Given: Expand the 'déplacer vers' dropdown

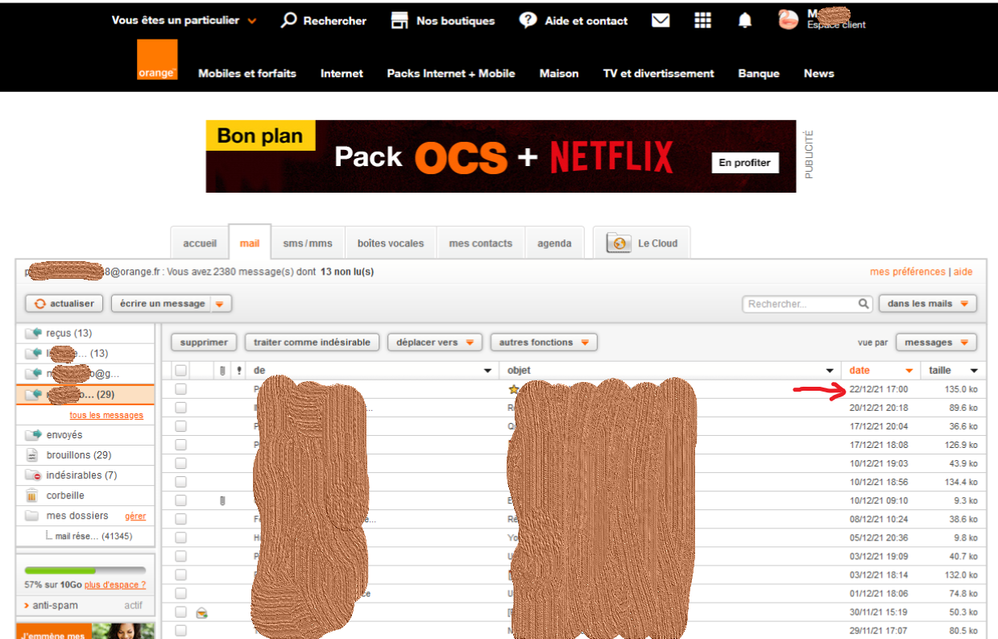Looking at the screenshot, I should [x=435, y=342].
